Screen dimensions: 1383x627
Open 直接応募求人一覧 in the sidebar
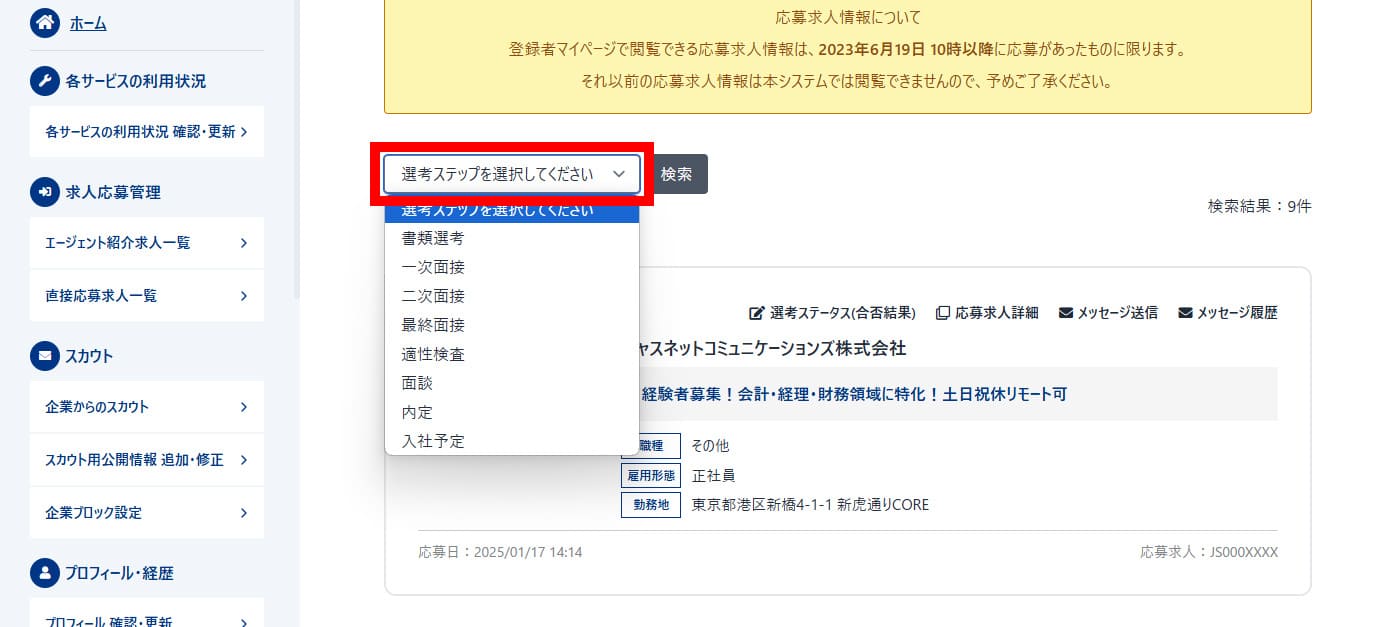[x=147, y=296]
